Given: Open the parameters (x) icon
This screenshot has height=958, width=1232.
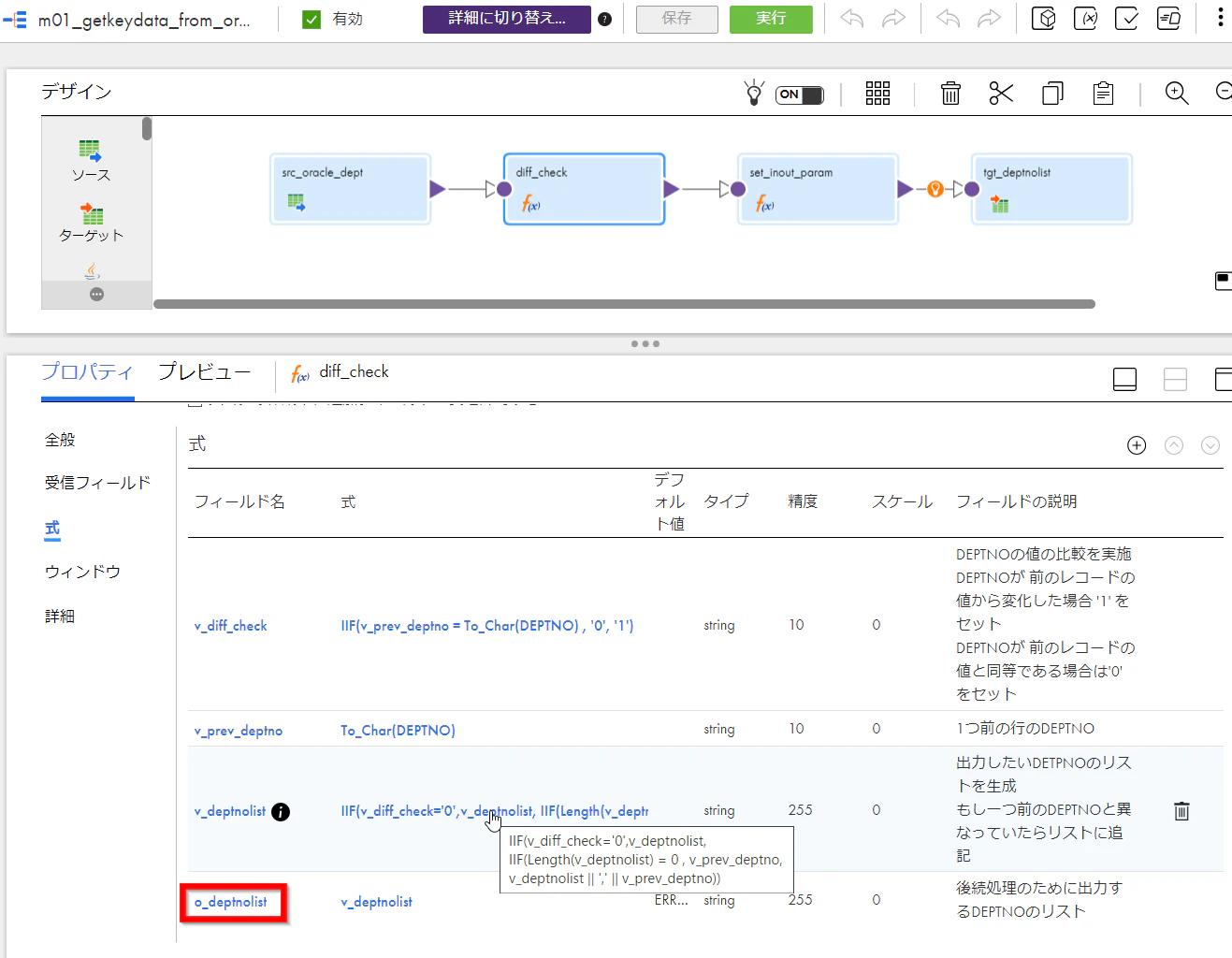Looking at the screenshot, I should (1085, 19).
